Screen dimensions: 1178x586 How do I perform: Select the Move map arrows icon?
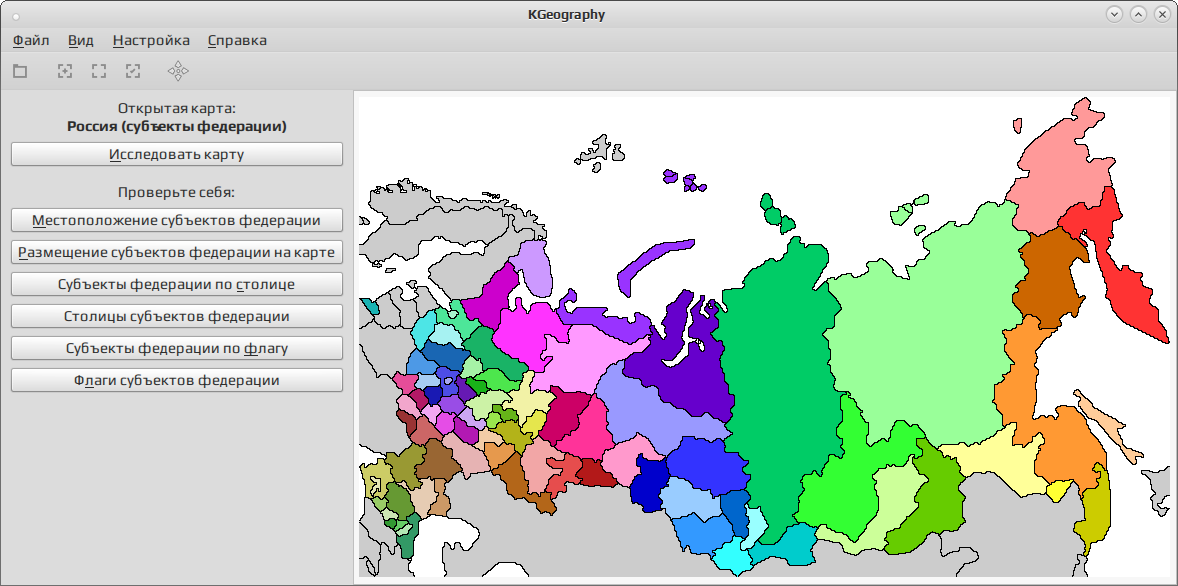(178, 71)
